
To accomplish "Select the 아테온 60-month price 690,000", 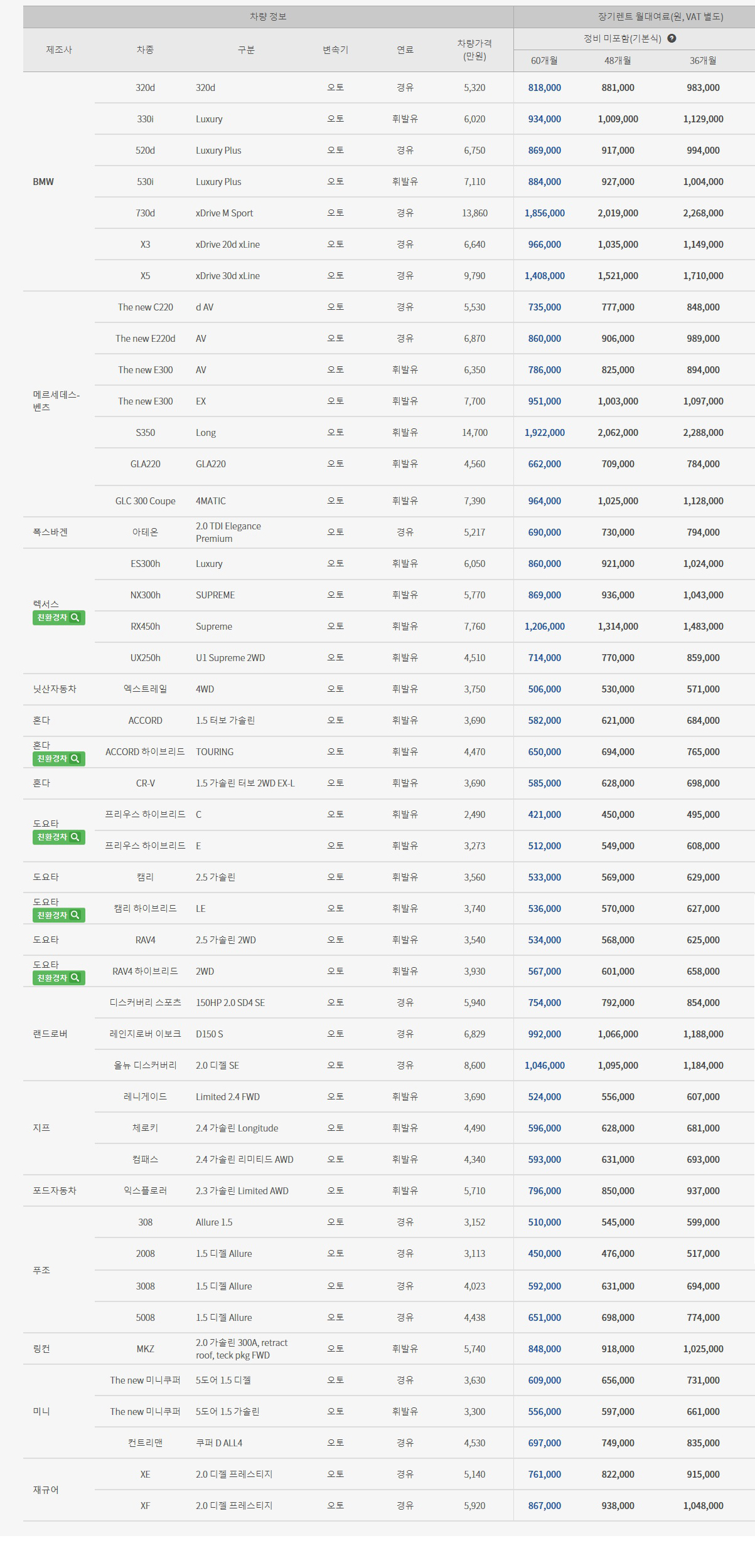I will point(544,532).
